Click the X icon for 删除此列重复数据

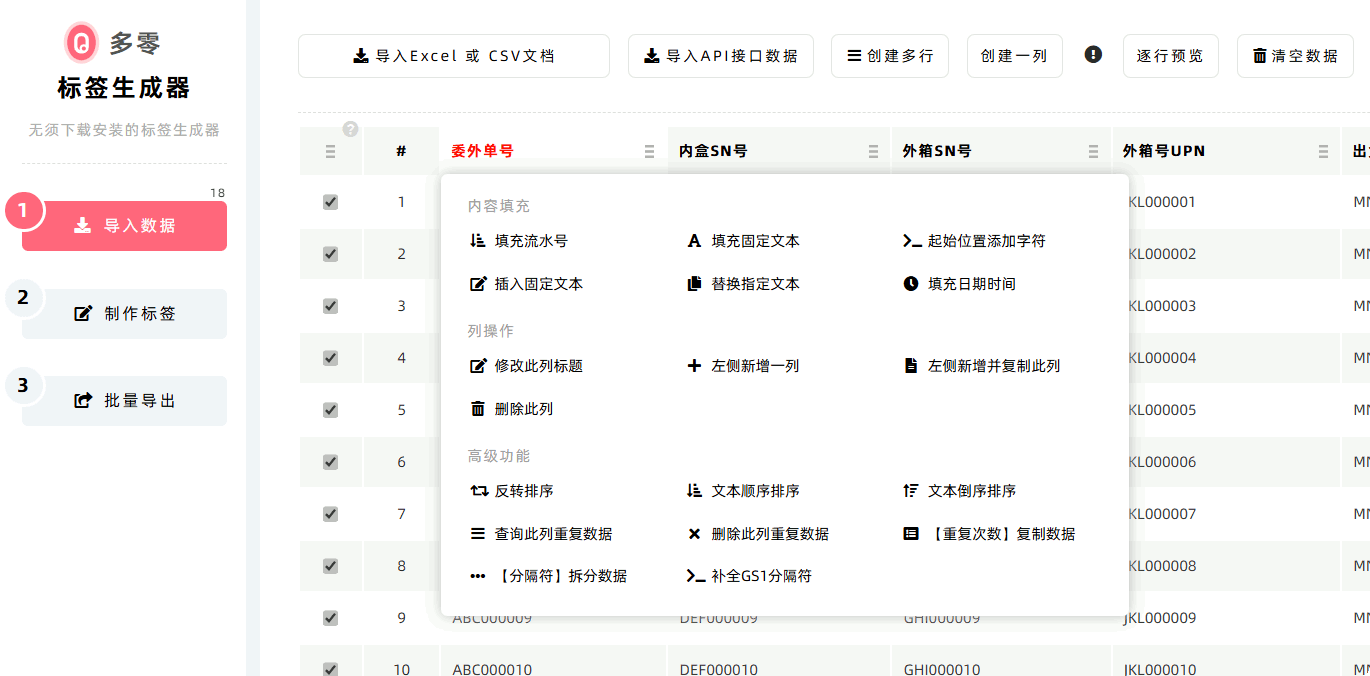click(694, 534)
